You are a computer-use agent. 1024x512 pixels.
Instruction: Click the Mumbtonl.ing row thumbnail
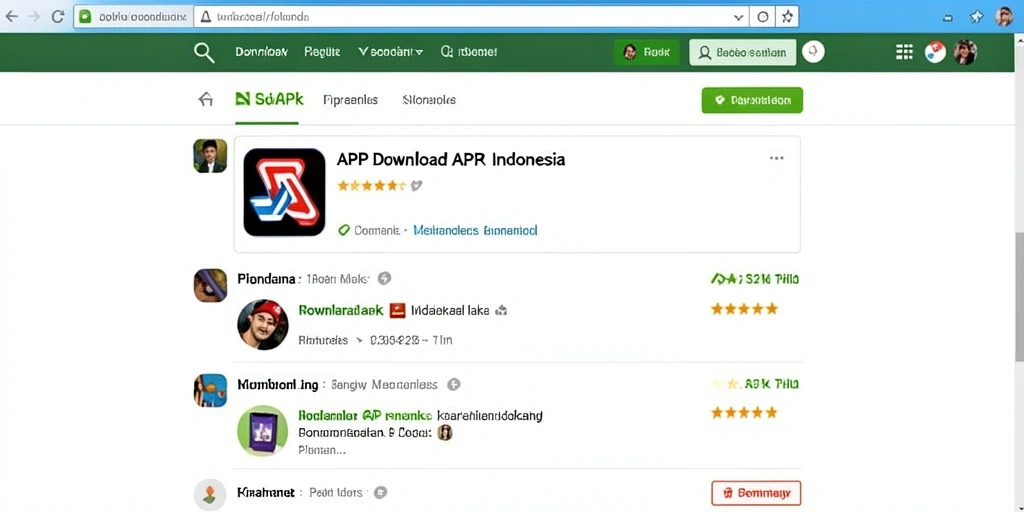point(210,391)
